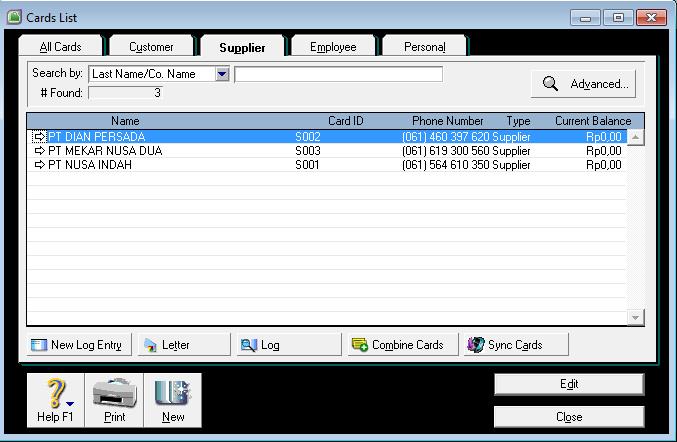This screenshot has width=677, height=442.
Task: Click Rp0,00 balance for PT MEKAR NUSA DUA
Action: coord(604,151)
